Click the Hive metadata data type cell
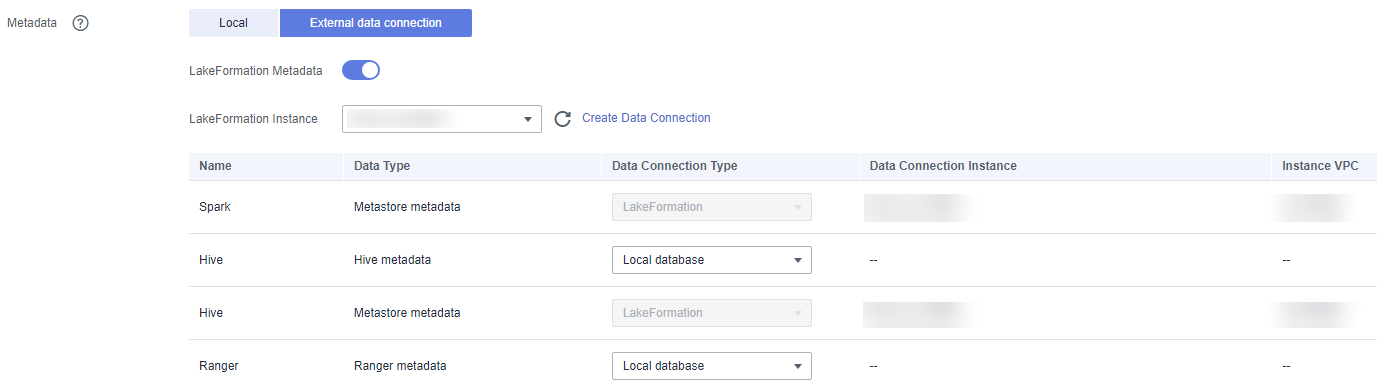Image resolution: width=1377 pixels, height=389 pixels. point(392,260)
